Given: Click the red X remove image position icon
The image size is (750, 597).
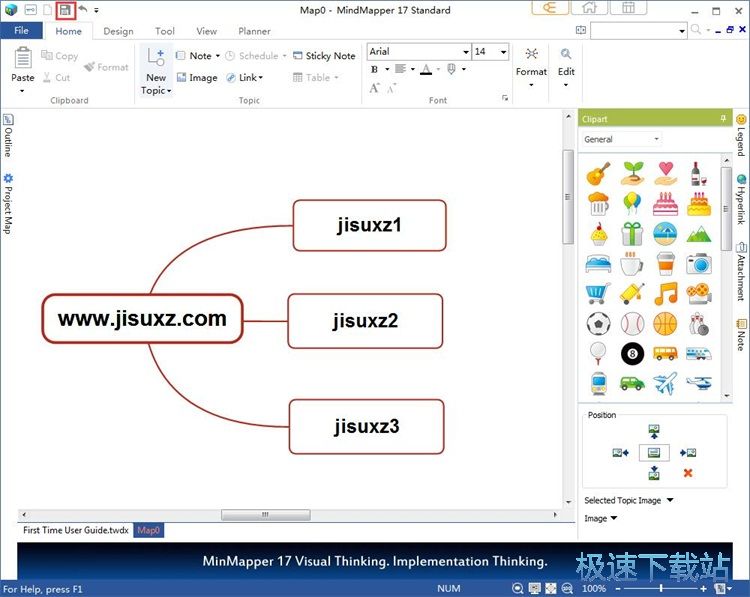Looking at the screenshot, I should 688,473.
